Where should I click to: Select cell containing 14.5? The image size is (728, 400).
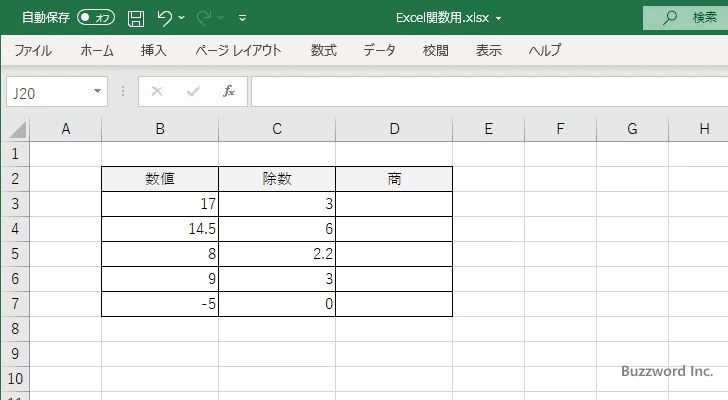tap(160, 229)
